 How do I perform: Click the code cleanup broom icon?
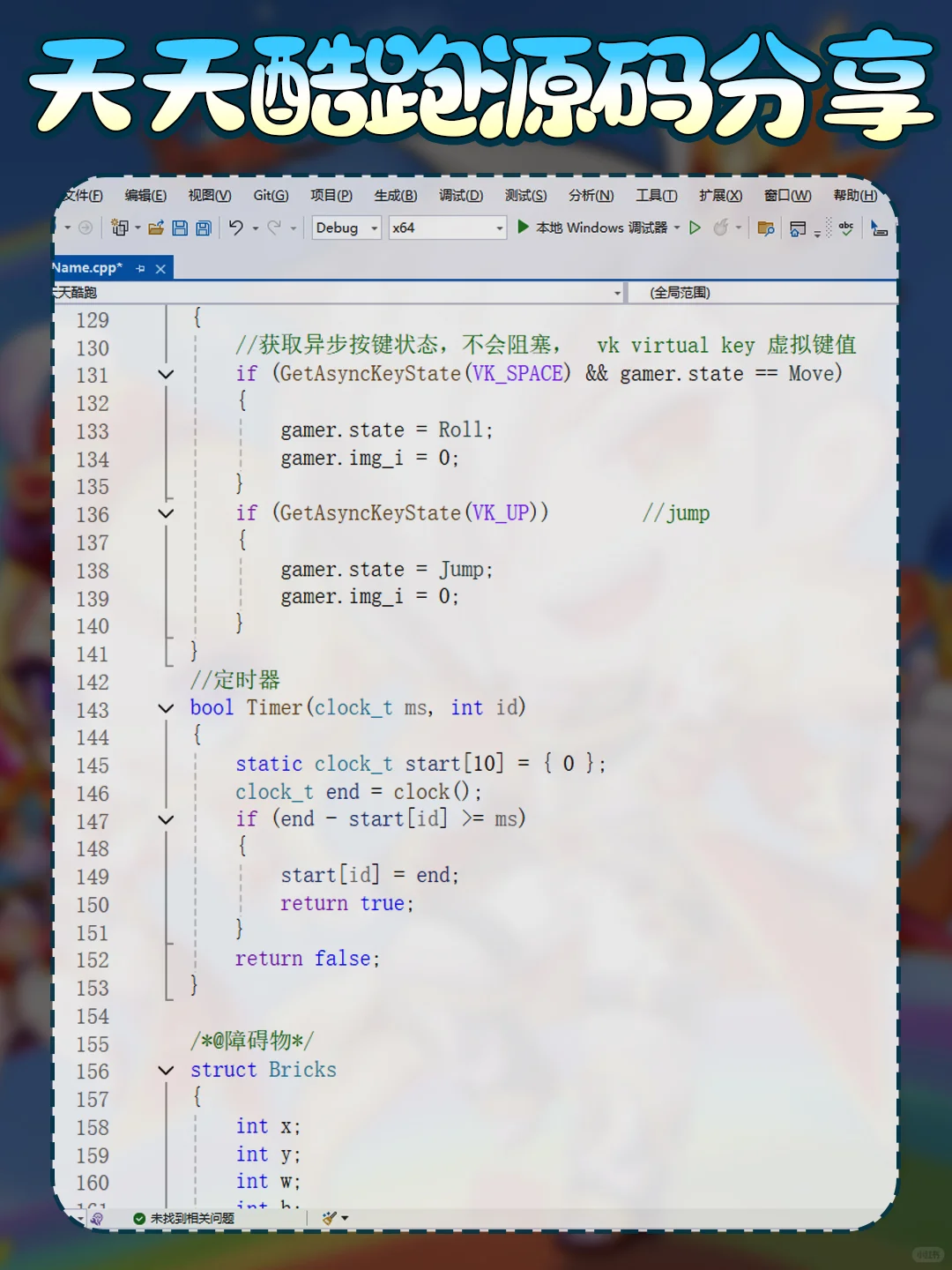329,1218
